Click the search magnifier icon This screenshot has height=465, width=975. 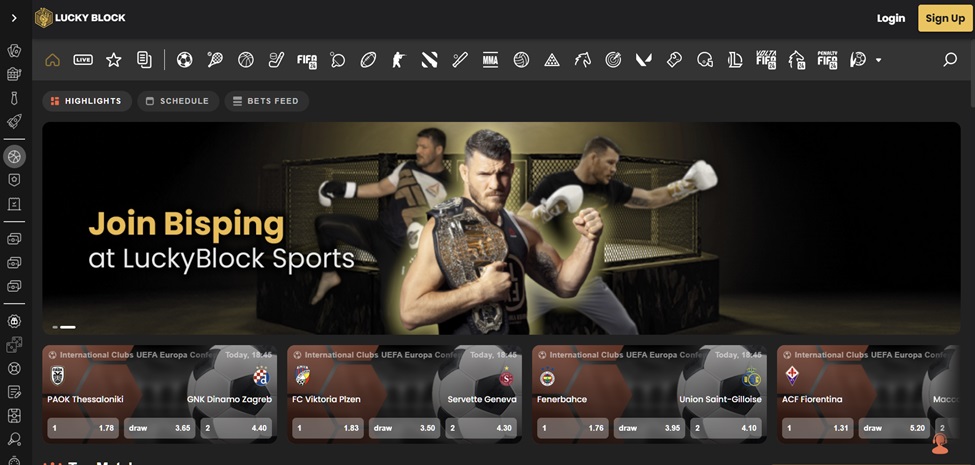950,60
